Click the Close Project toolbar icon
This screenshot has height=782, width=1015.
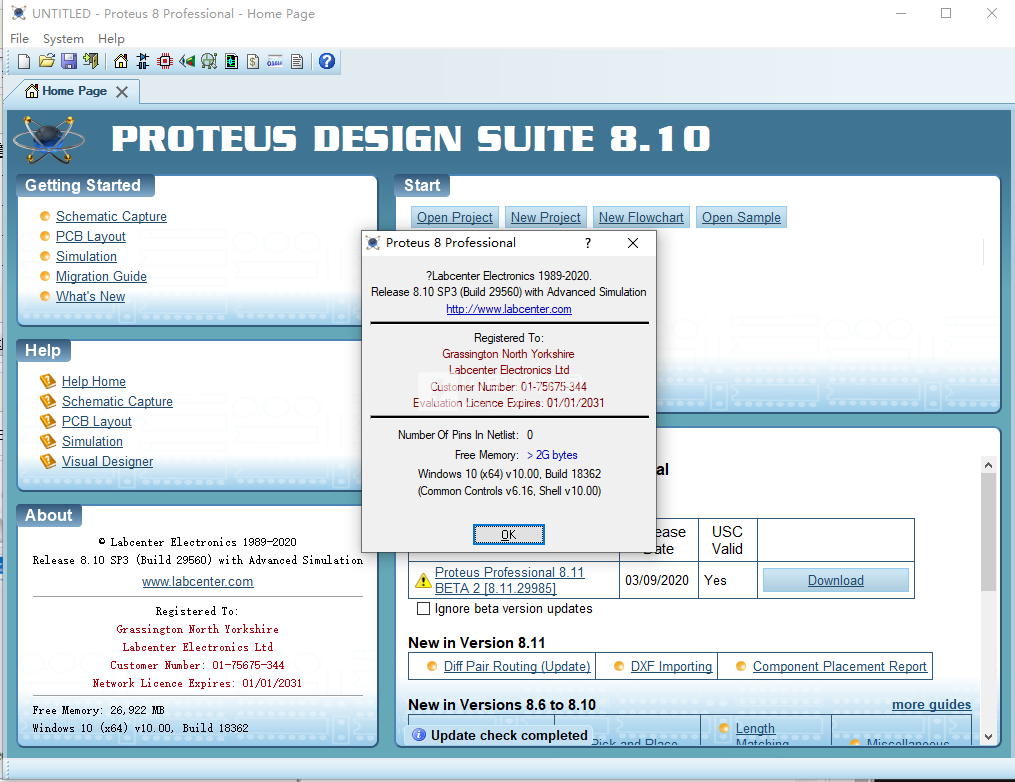click(x=91, y=61)
